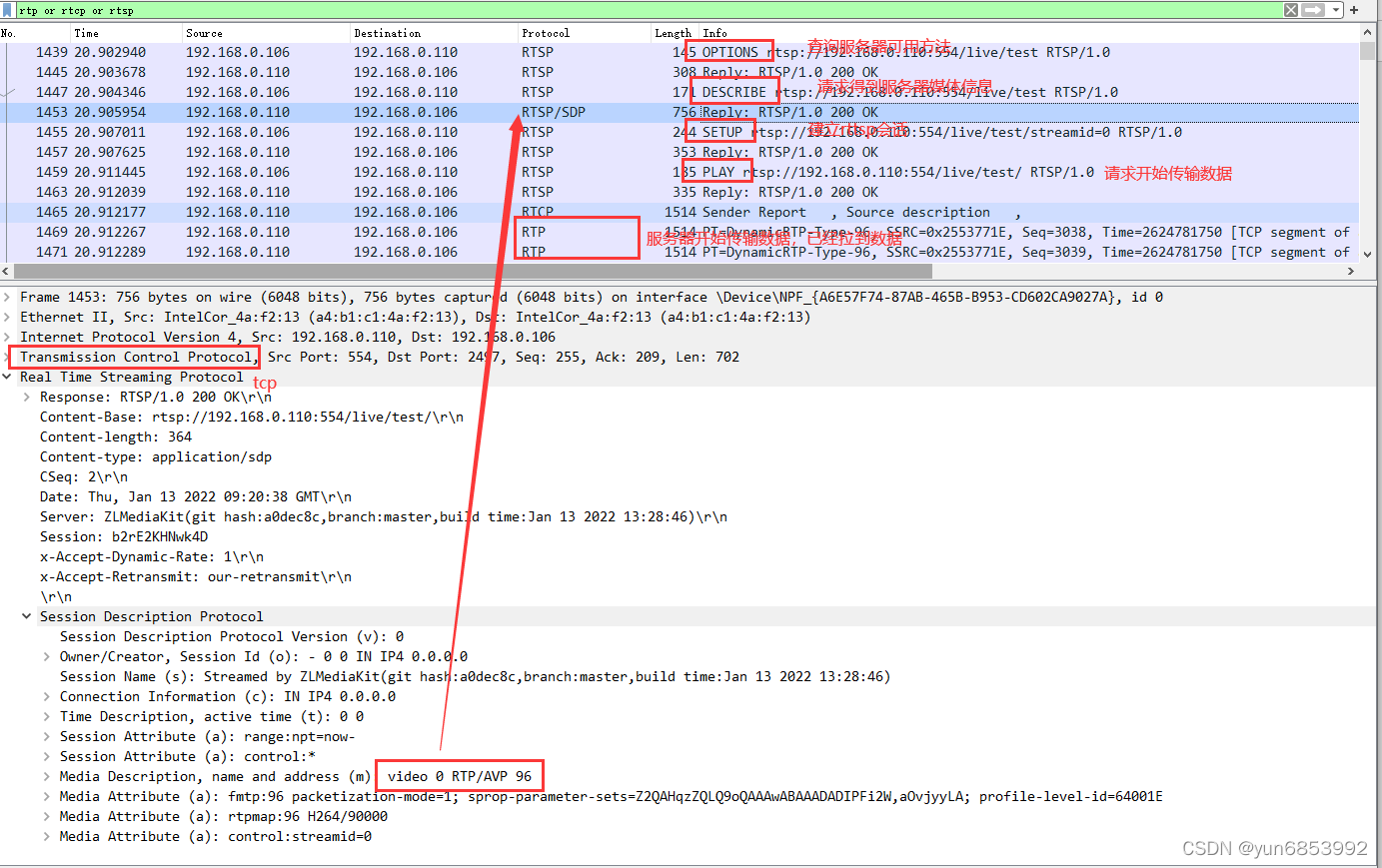
Task: Select x-Accept-Retransmit: our-retransmit line
Action: (196, 576)
